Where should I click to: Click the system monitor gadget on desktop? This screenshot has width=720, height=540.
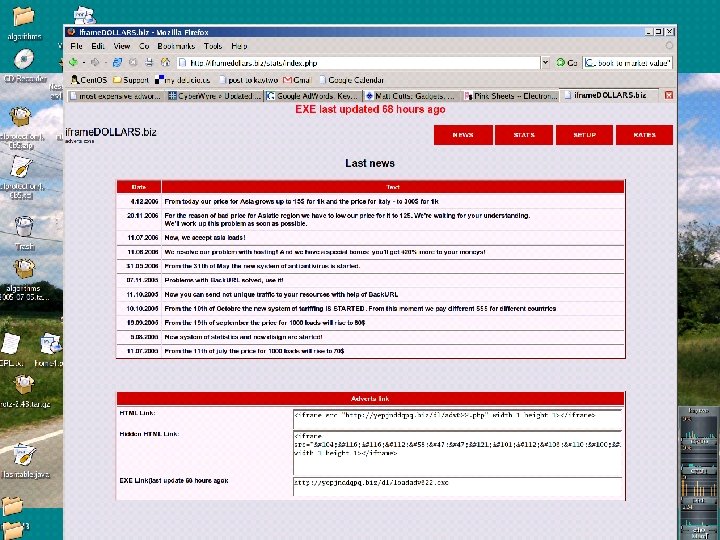(698, 473)
